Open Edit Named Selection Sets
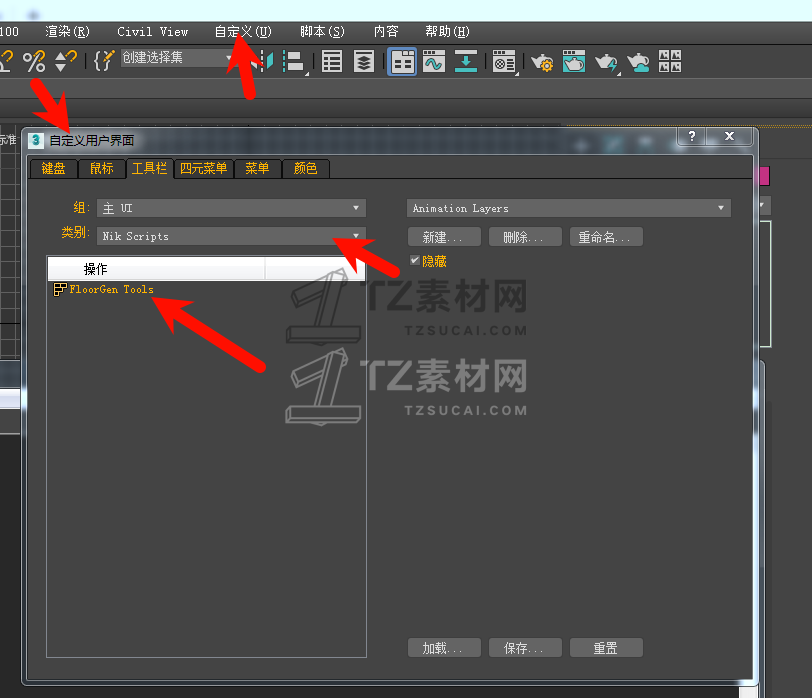 tap(104, 61)
